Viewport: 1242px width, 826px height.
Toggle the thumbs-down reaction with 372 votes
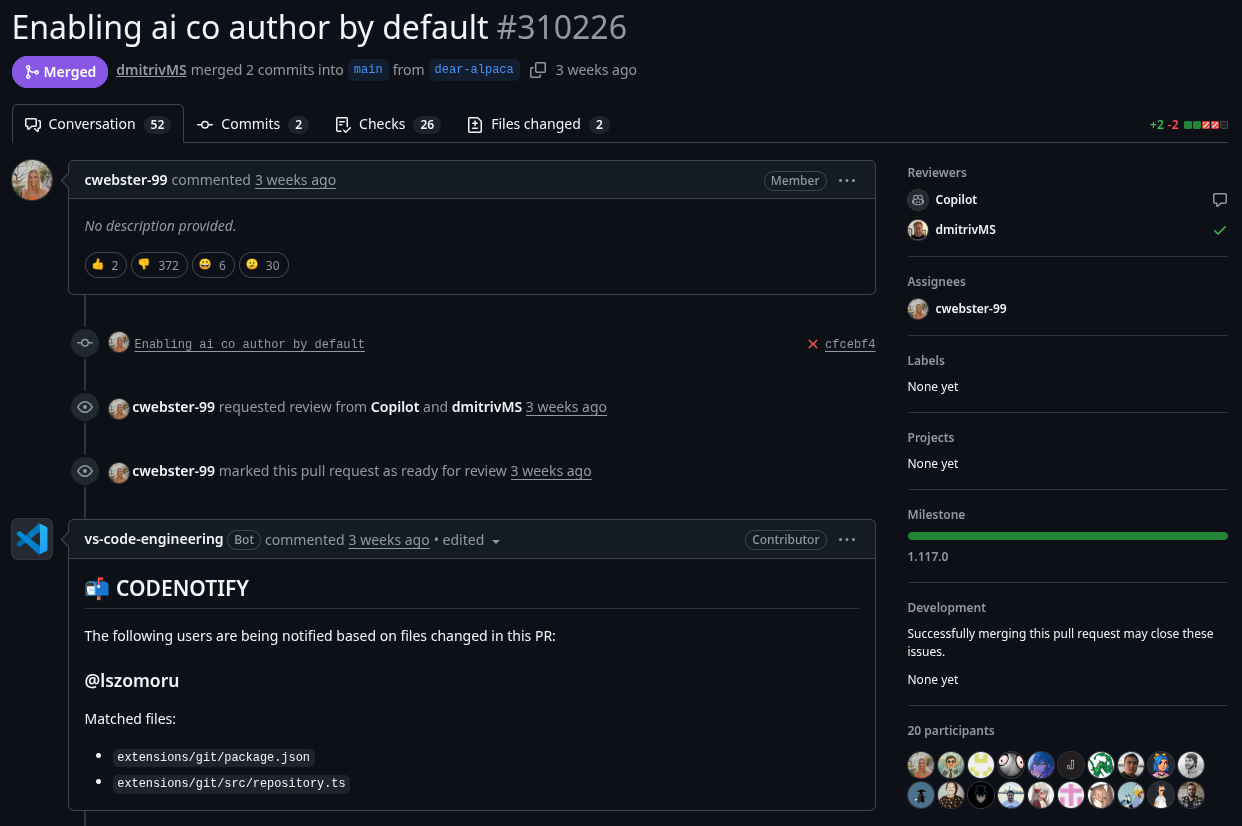point(159,265)
